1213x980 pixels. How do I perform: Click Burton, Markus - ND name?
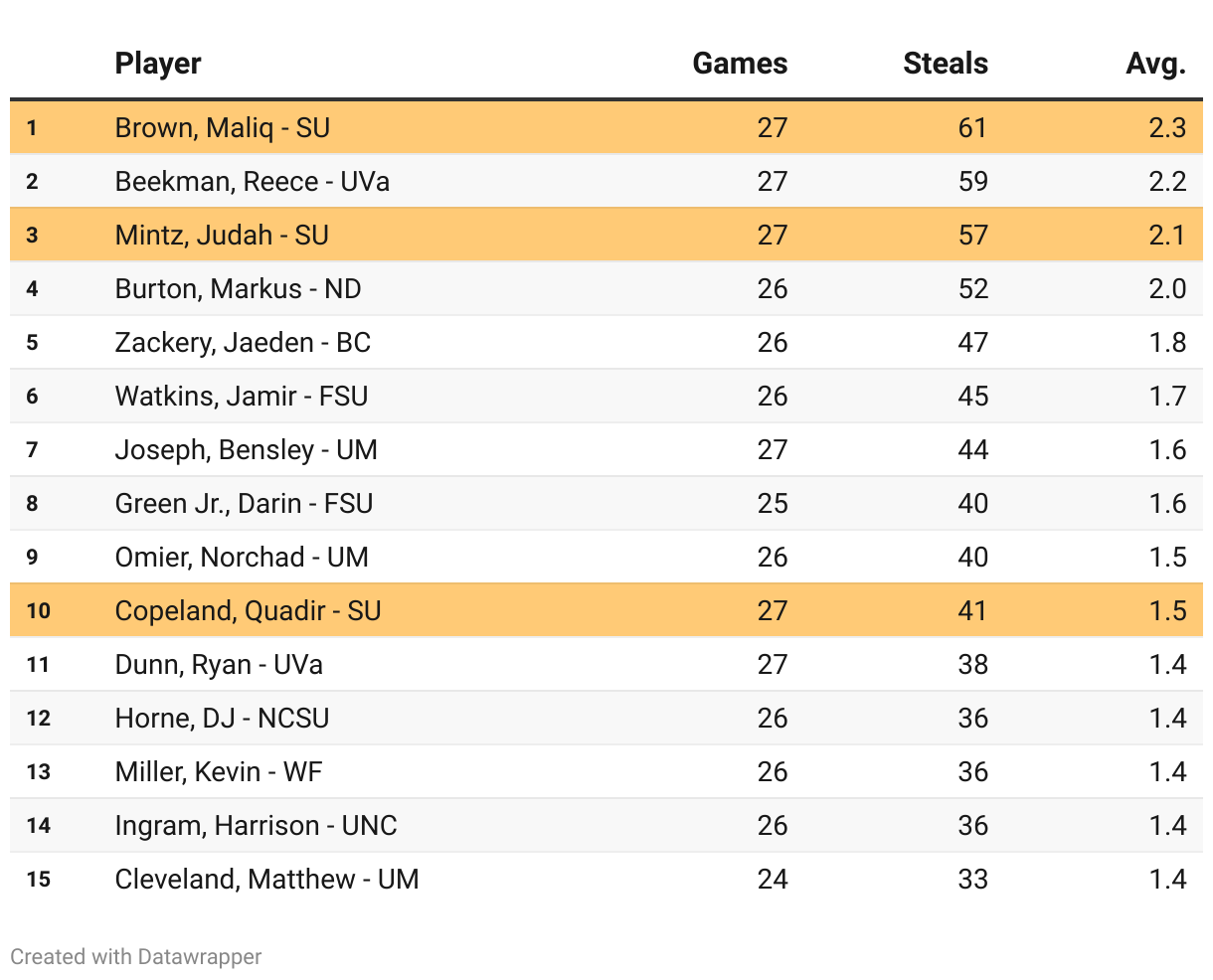click(x=239, y=289)
